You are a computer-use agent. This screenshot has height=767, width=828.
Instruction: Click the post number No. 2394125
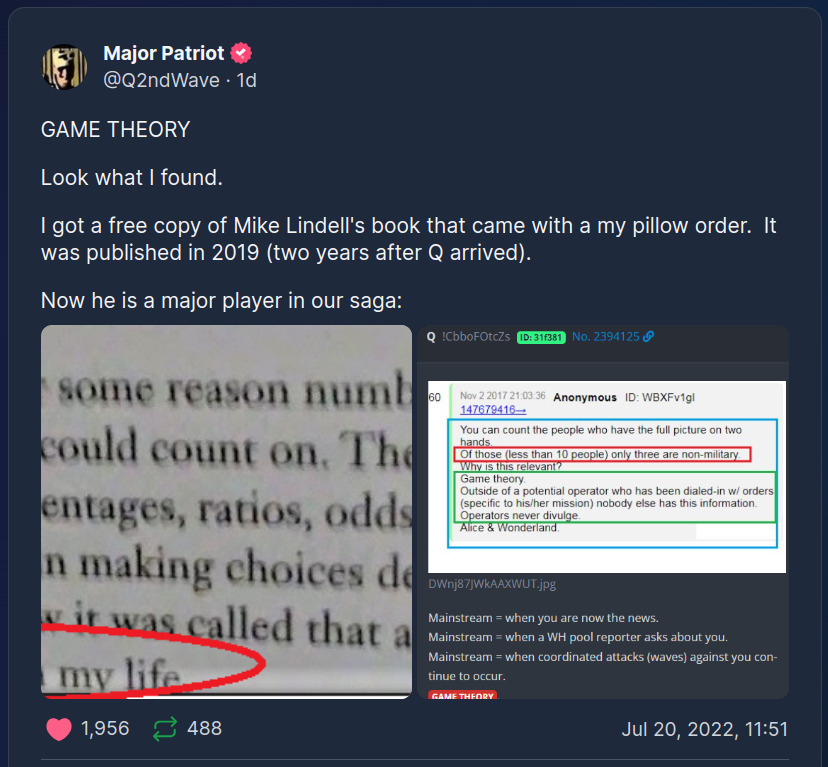point(606,336)
